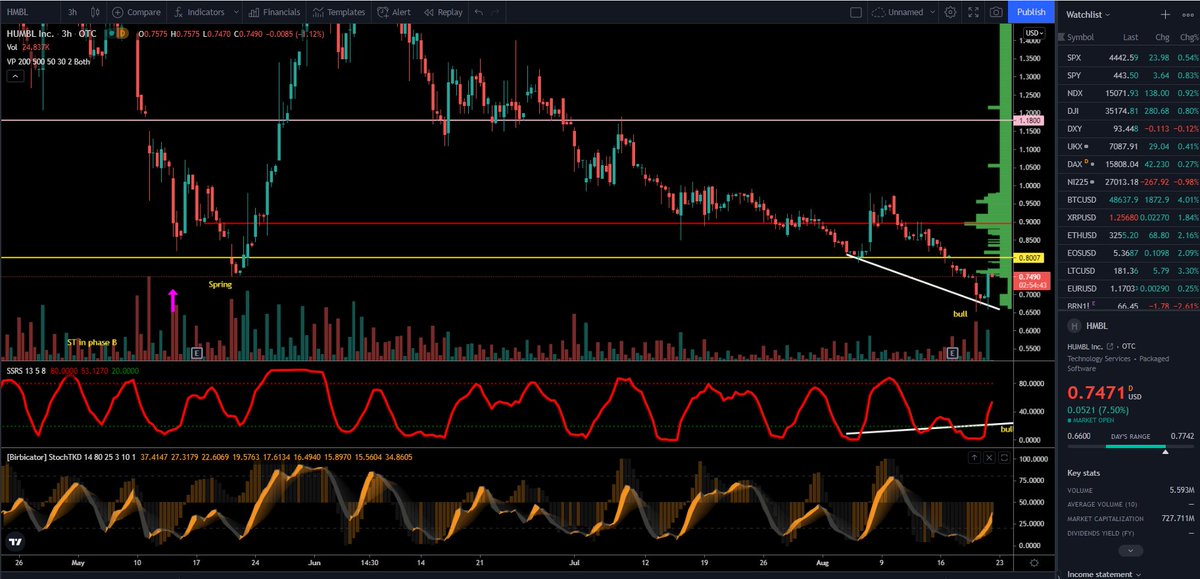Select the pink 1.1800 price label
Image resolution: width=1200 pixels, height=579 pixels.
[1028, 120]
